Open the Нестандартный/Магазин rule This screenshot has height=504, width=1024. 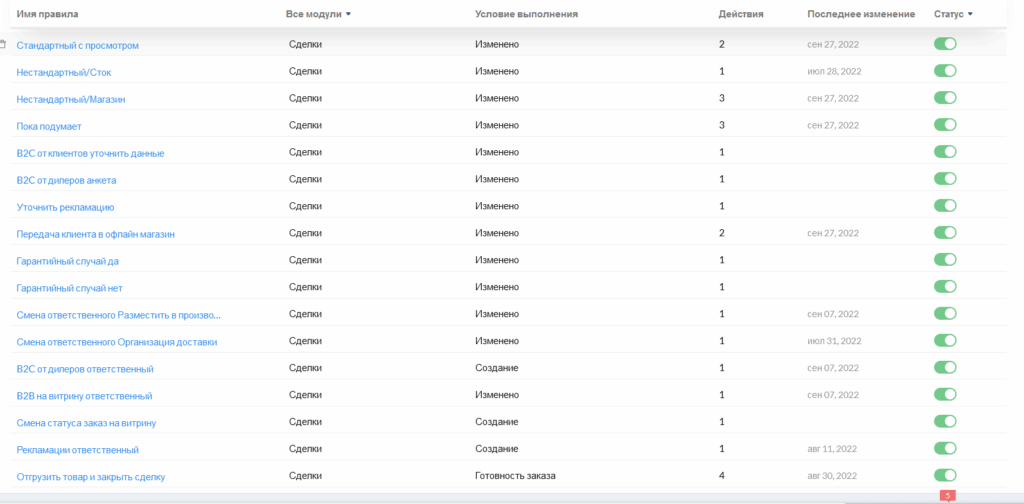click(70, 99)
